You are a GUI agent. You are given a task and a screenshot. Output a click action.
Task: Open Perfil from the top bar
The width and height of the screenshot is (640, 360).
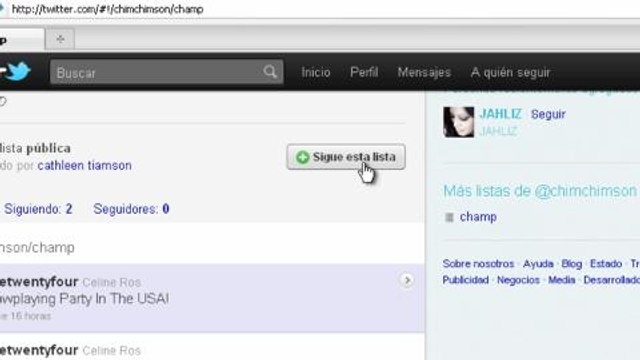364,72
